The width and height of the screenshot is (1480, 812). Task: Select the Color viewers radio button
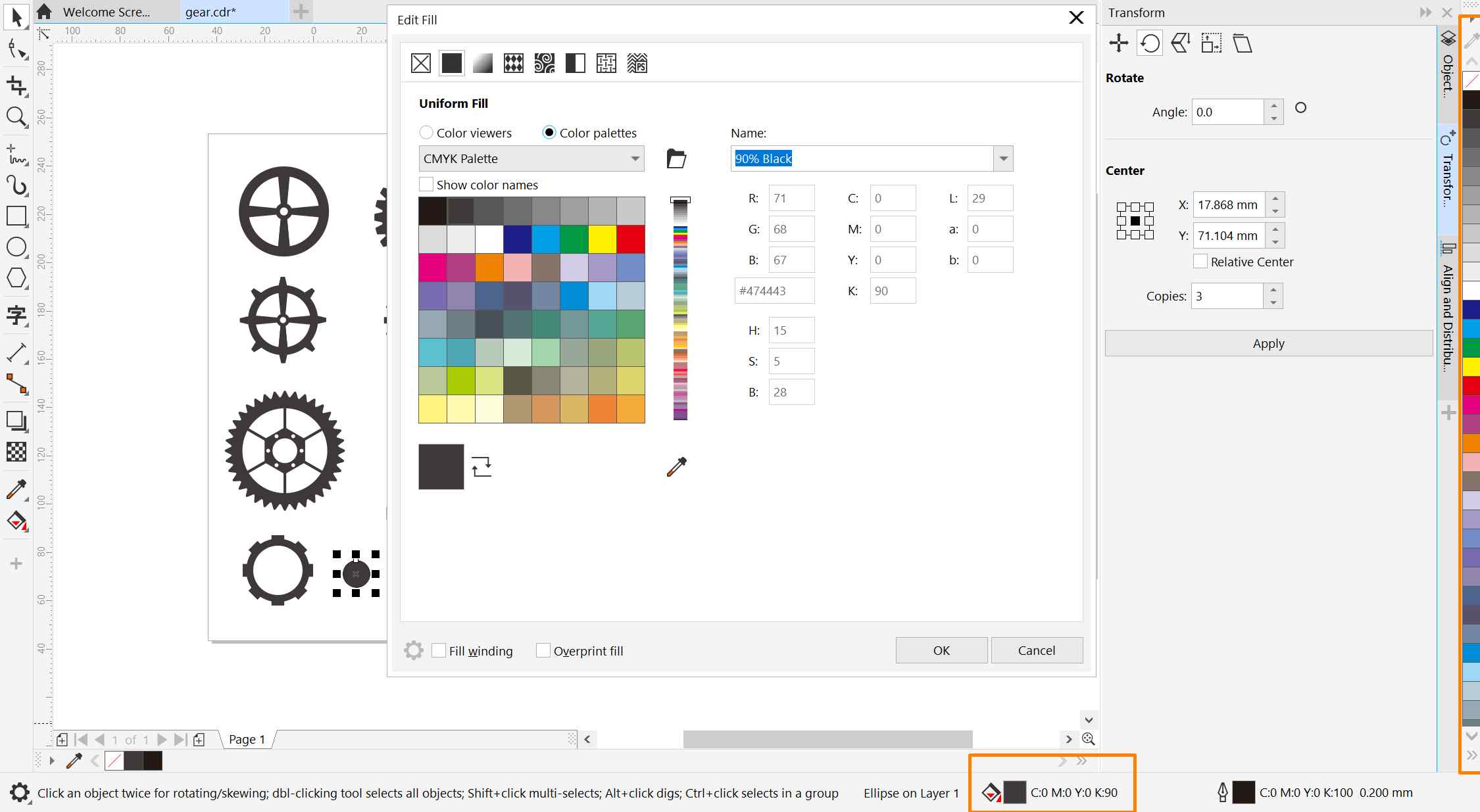coord(426,132)
